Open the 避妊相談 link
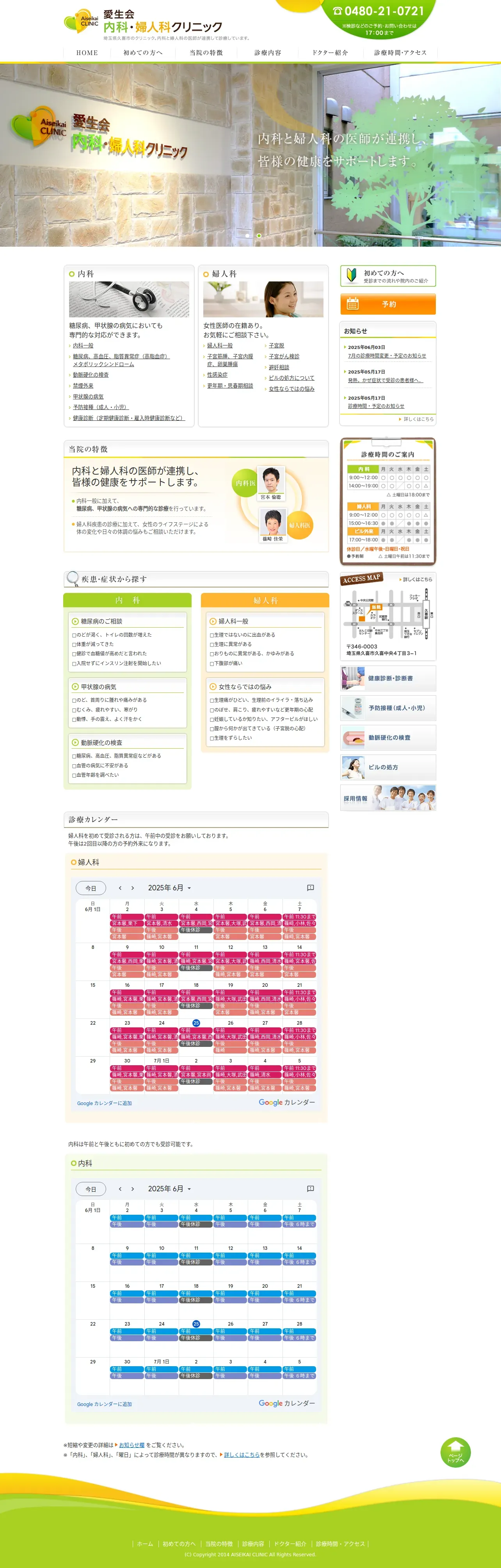The width and height of the screenshot is (501, 1568). coord(279,367)
